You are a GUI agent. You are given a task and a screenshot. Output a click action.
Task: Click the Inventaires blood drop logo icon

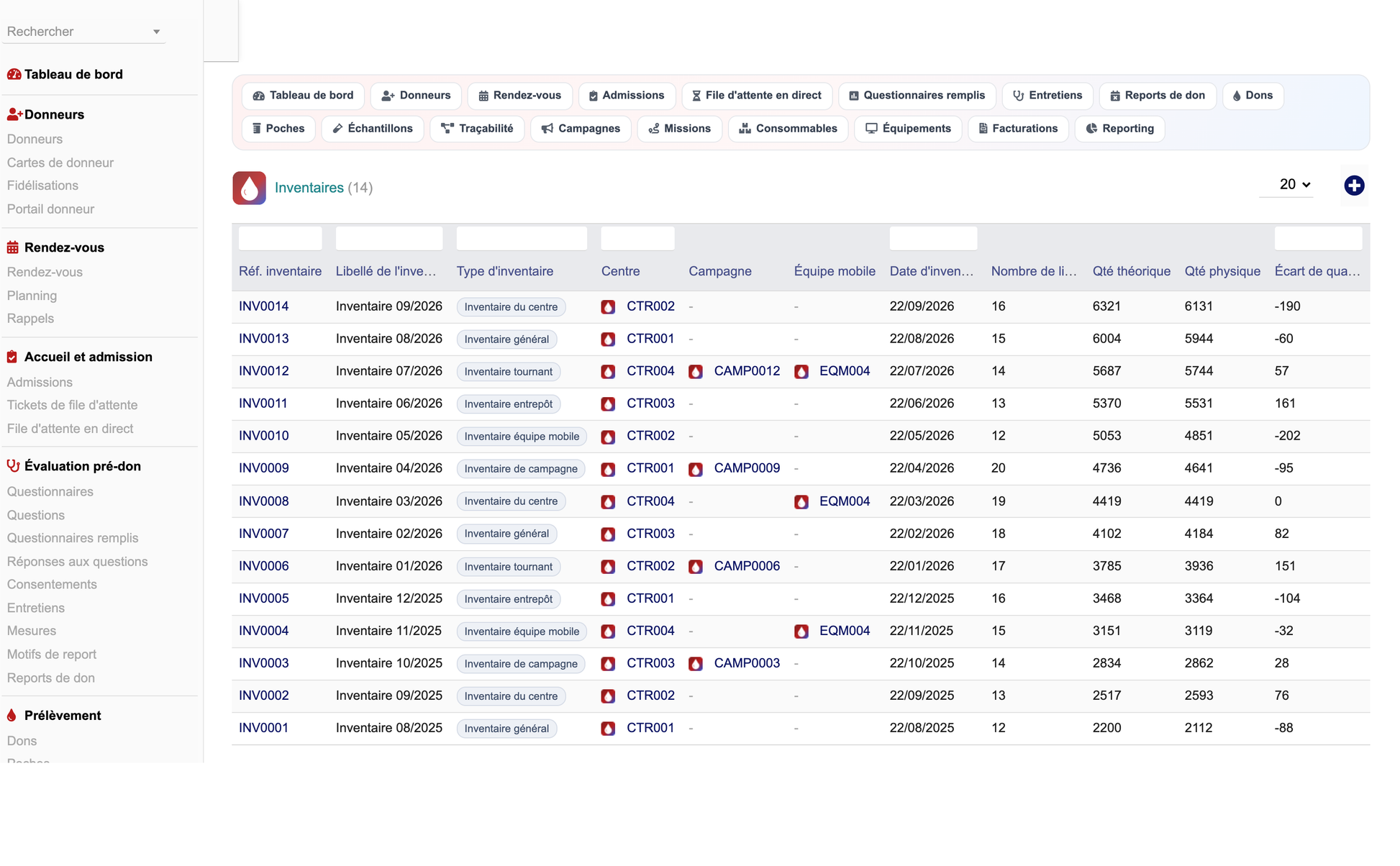coord(249,188)
